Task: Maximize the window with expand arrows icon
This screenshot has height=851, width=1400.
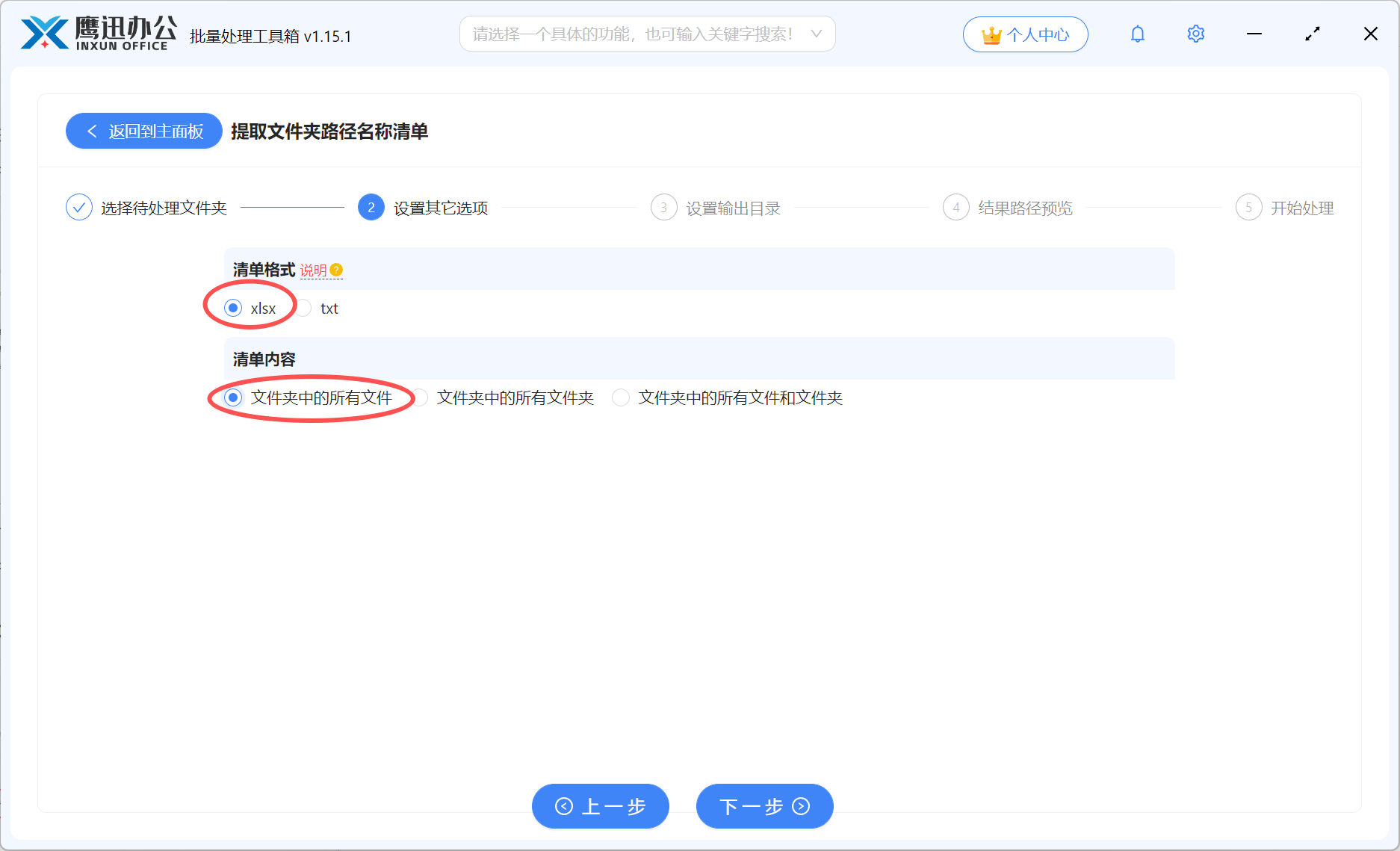Action: pyautogui.click(x=1313, y=34)
